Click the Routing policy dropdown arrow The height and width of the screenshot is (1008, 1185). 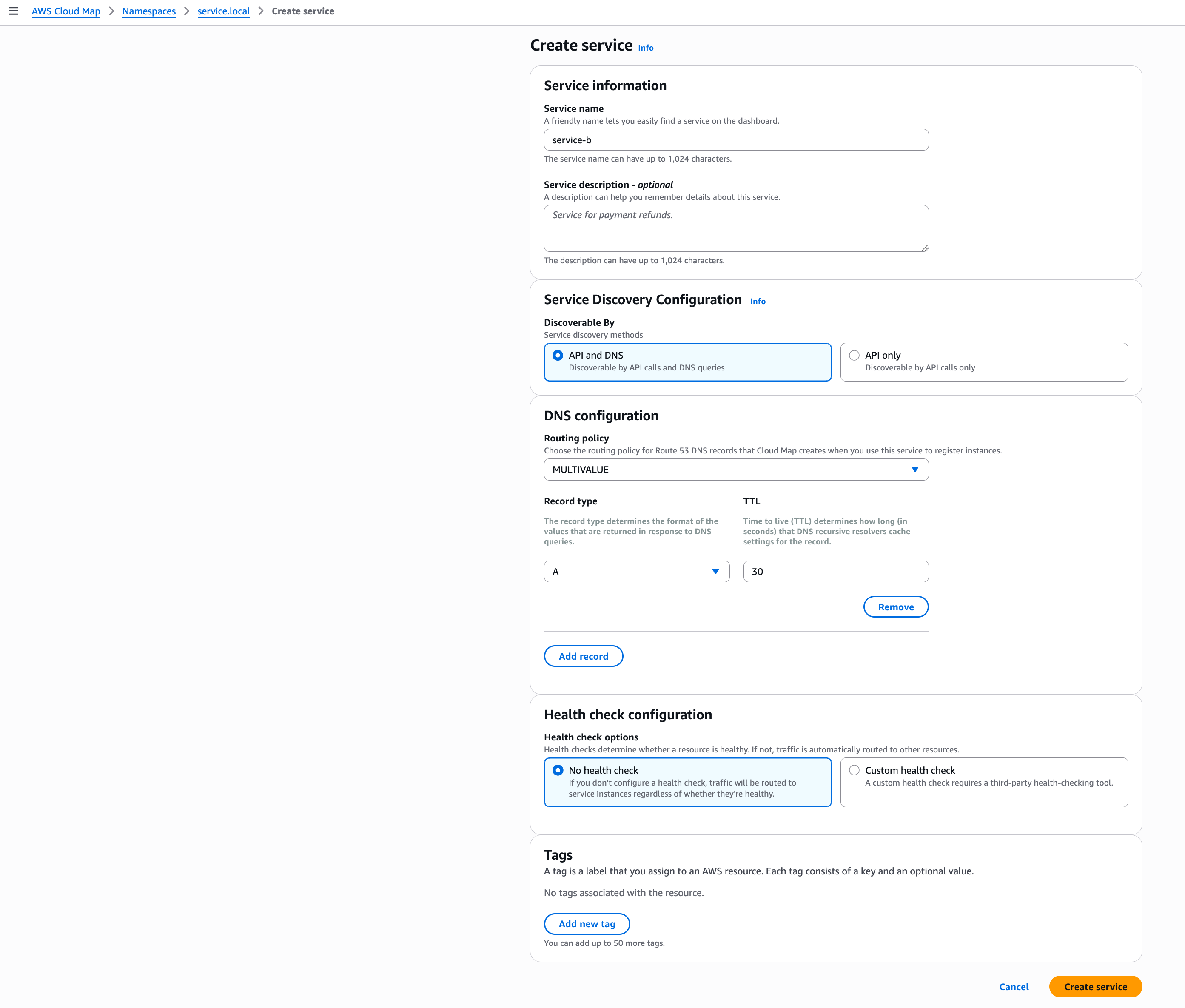(914, 470)
